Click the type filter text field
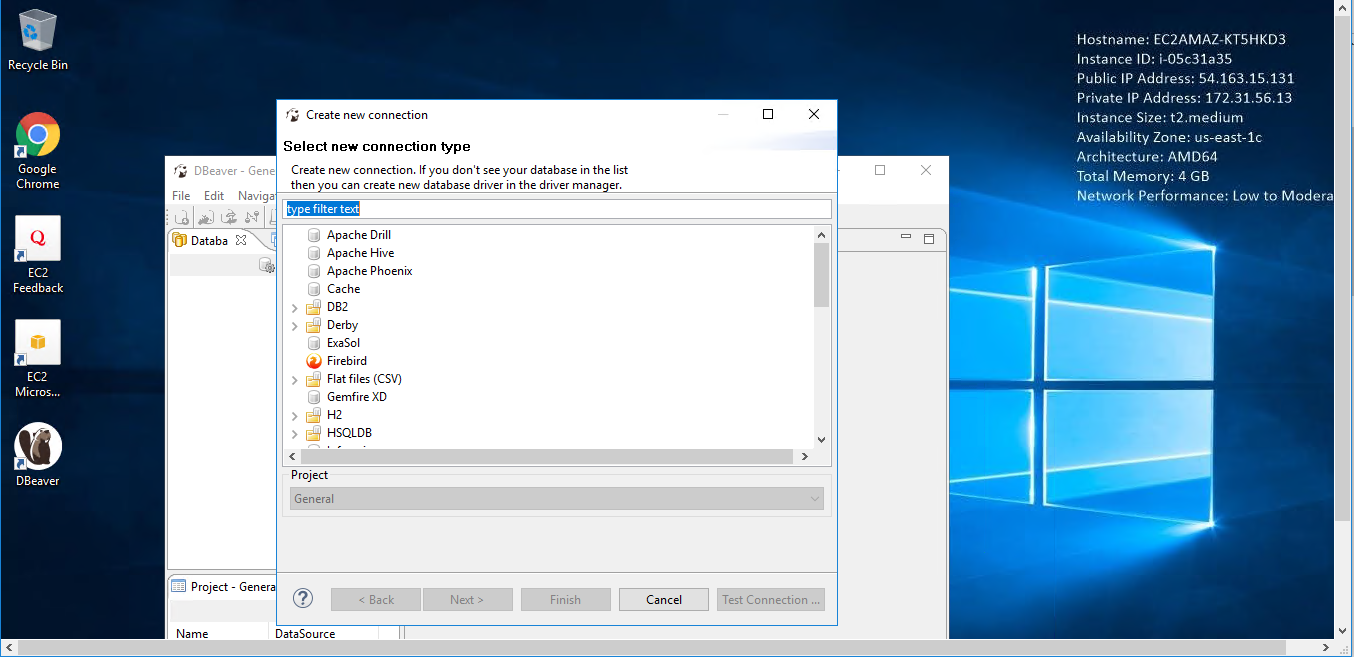The width and height of the screenshot is (1354, 657). 557,209
